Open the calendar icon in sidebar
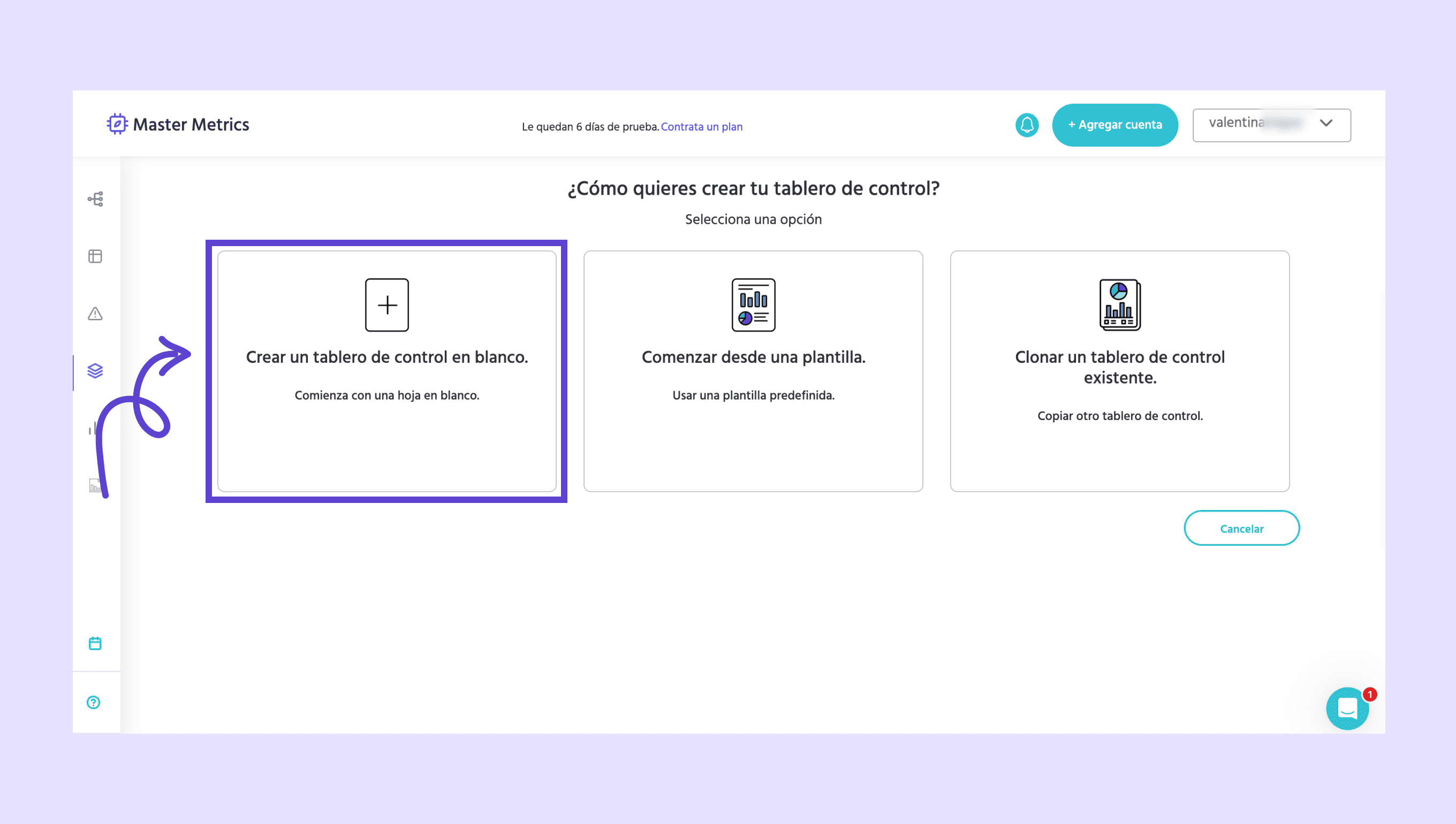Viewport: 1456px width, 824px height. pos(95,644)
